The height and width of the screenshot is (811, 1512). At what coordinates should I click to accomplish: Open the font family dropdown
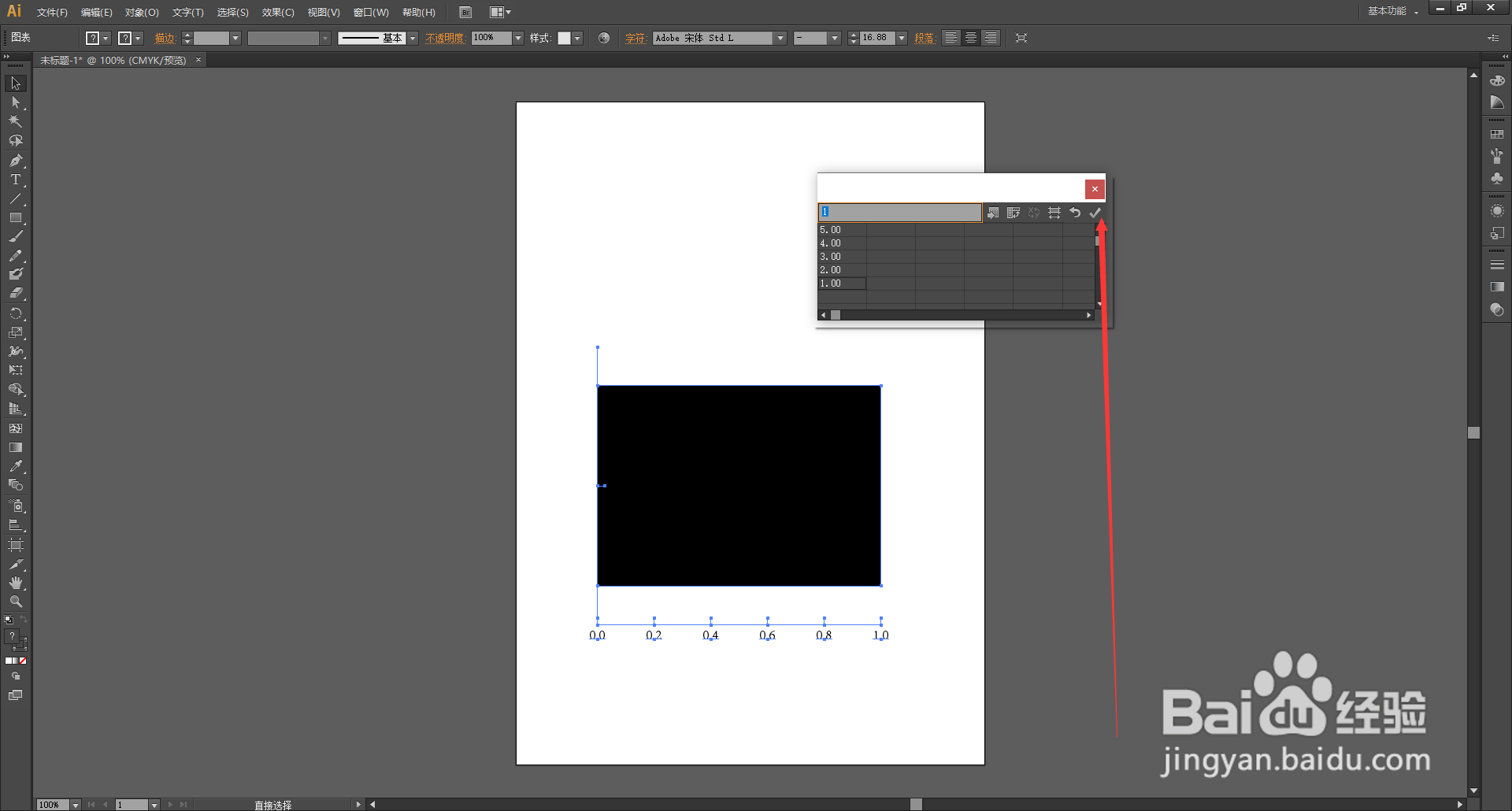779,37
